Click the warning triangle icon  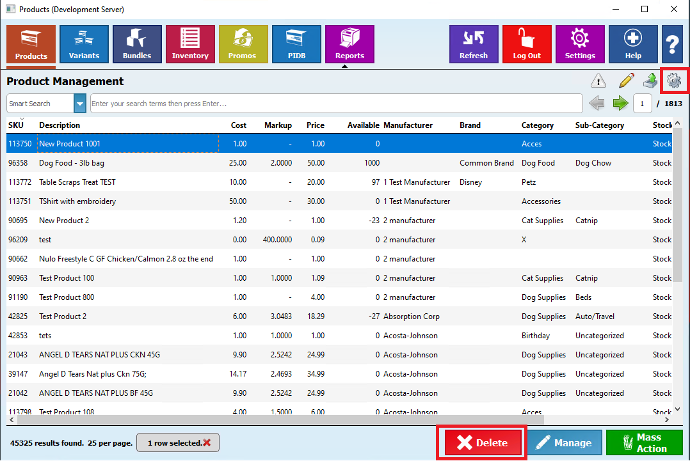click(598, 81)
